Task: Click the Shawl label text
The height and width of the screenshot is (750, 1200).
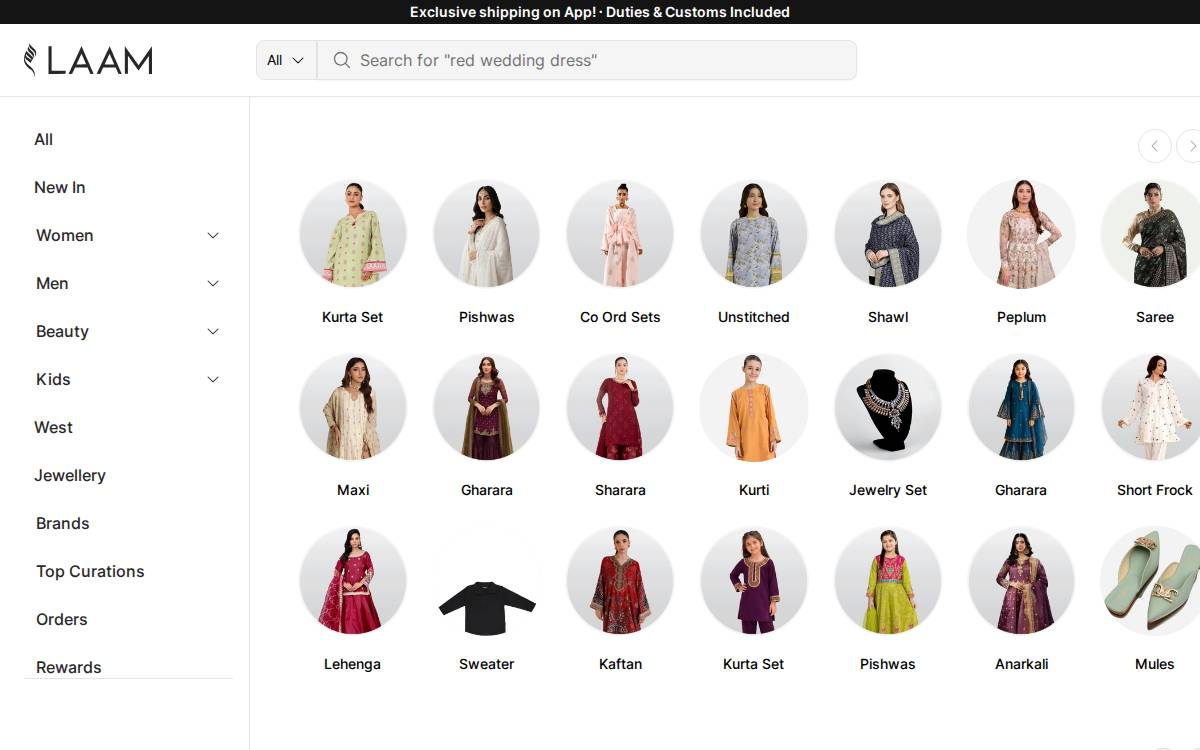Action: tap(888, 317)
